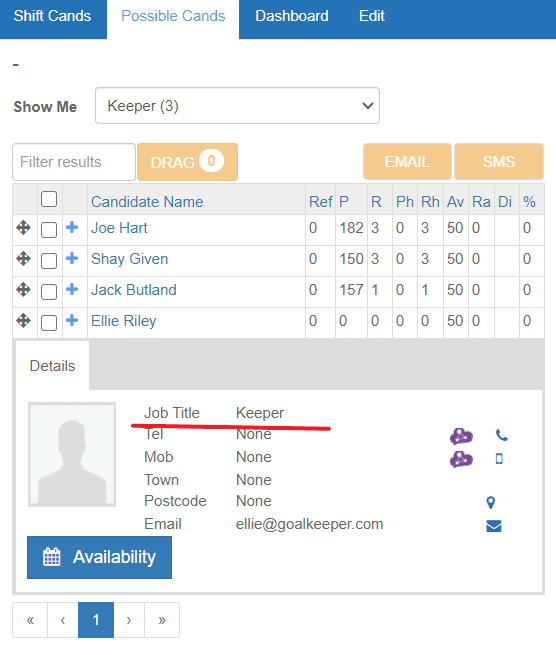Image resolution: width=556 pixels, height=655 pixels.
Task: Click the move handle icon for Ellie Riley
Action: coord(23,321)
